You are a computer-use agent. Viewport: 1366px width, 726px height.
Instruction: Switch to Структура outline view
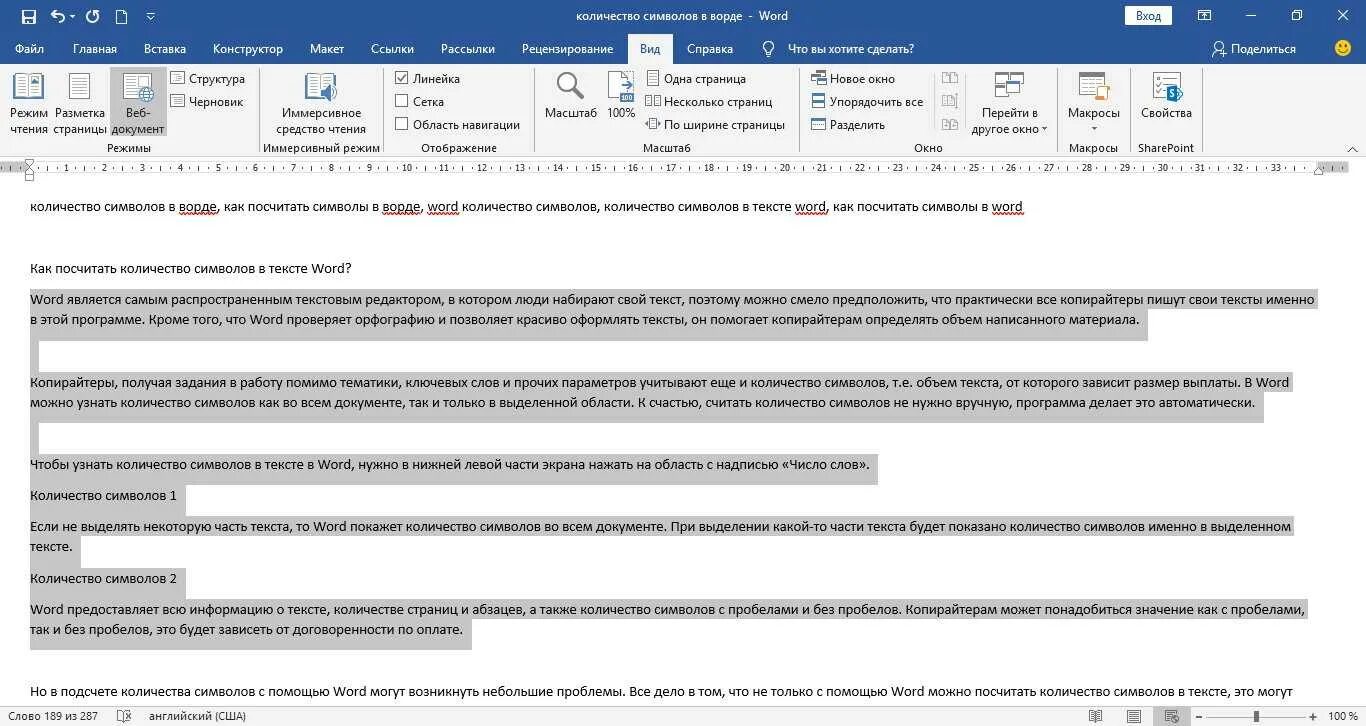[207, 78]
